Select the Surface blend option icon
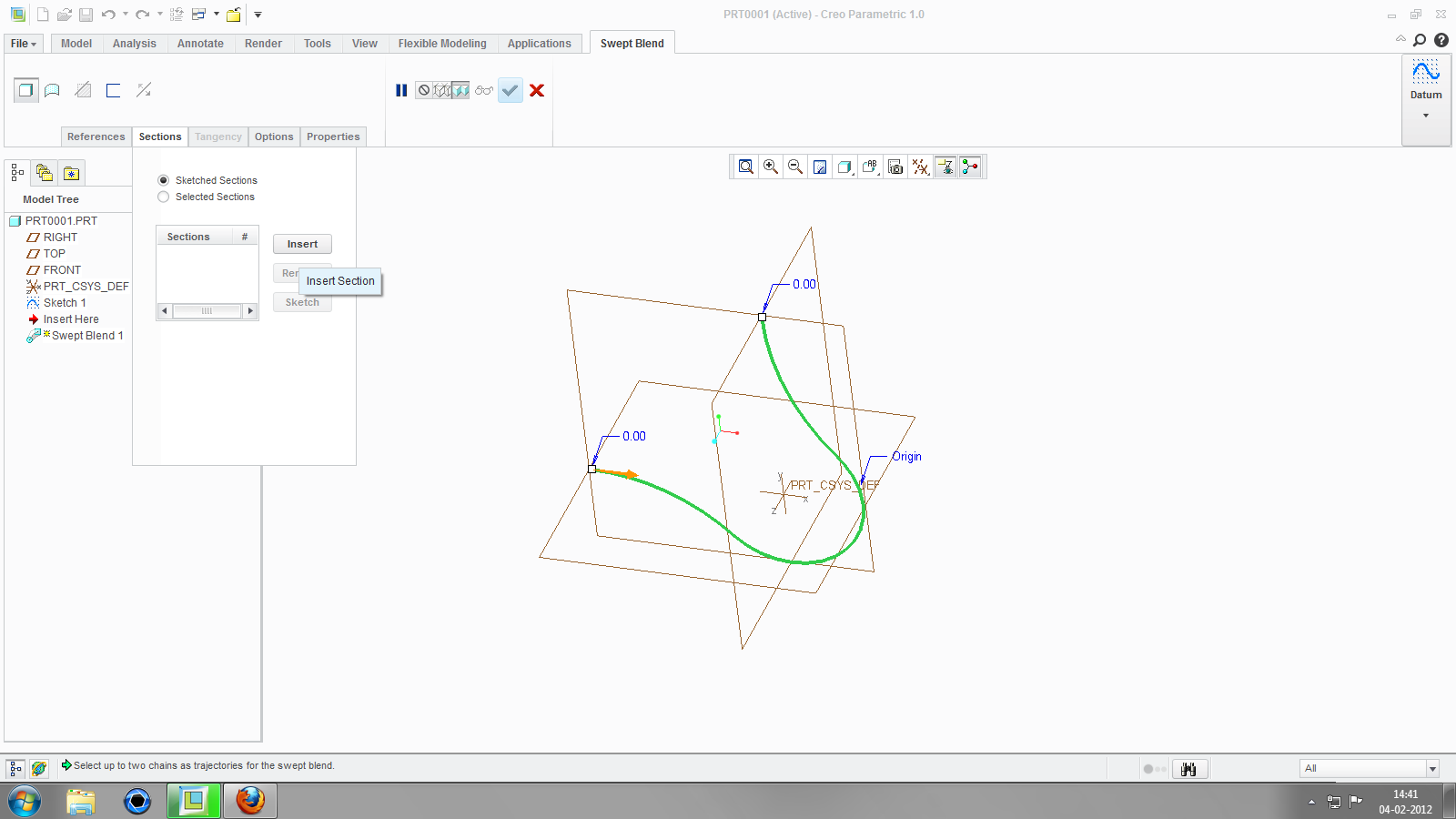This screenshot has width=1456, height=819. click(53, 90)
